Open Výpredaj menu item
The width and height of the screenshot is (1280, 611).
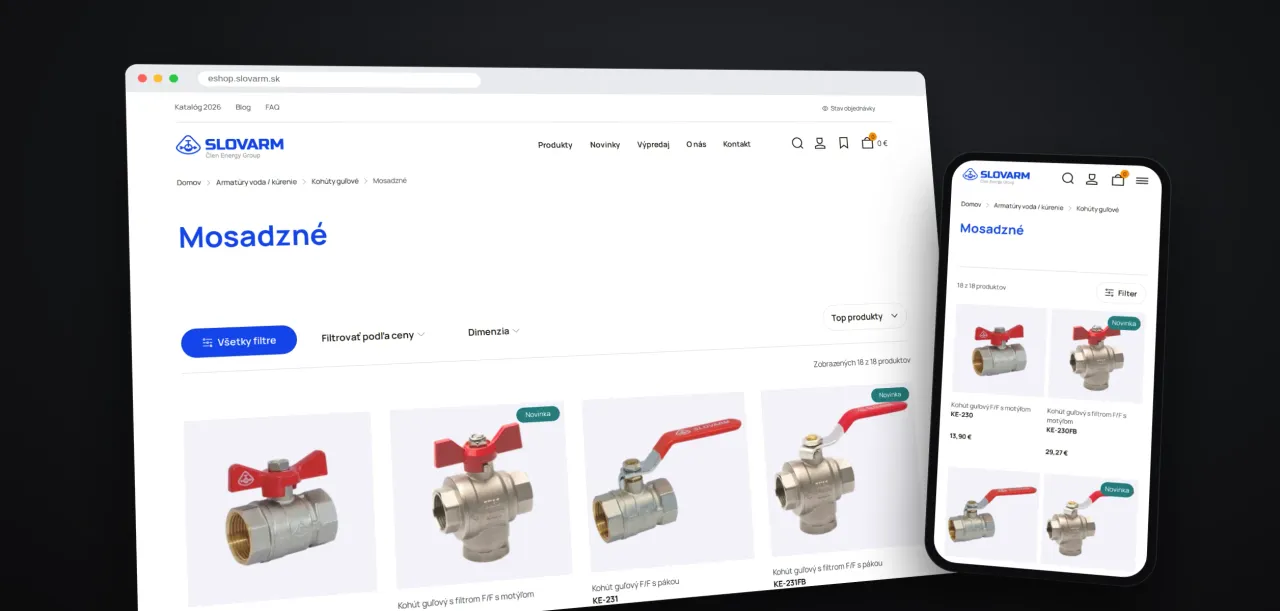pyautogui.click(x=653, y=145)
